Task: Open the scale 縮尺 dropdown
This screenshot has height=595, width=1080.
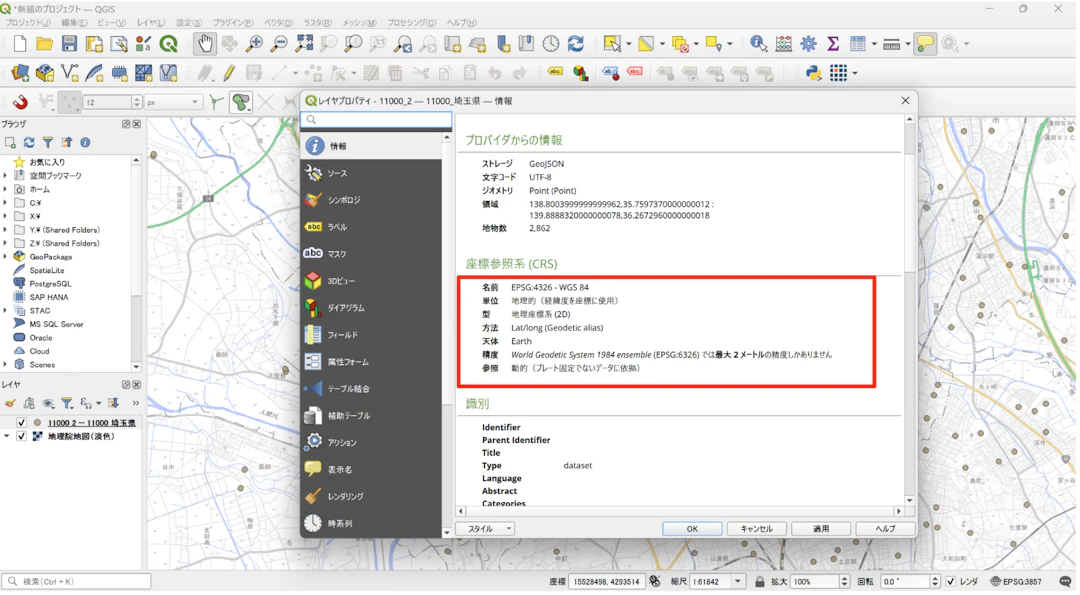Action: (x=738, y=582)
